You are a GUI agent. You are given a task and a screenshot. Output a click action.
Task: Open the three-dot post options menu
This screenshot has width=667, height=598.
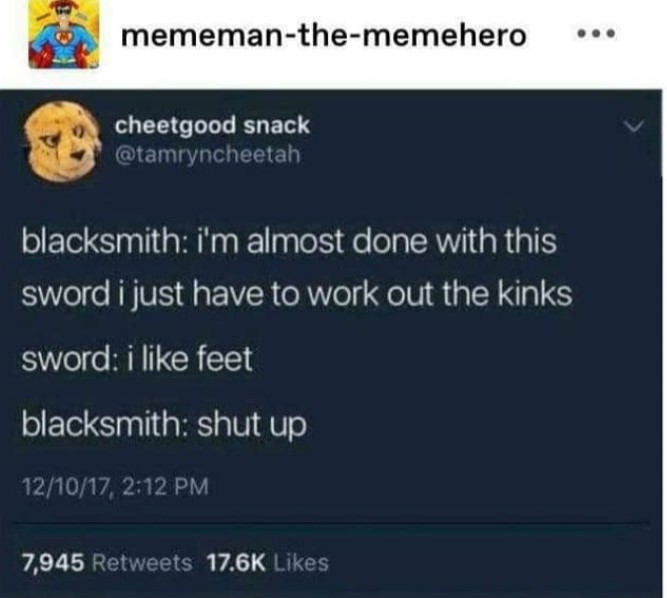pyautogui.click(x=596, y=33)
